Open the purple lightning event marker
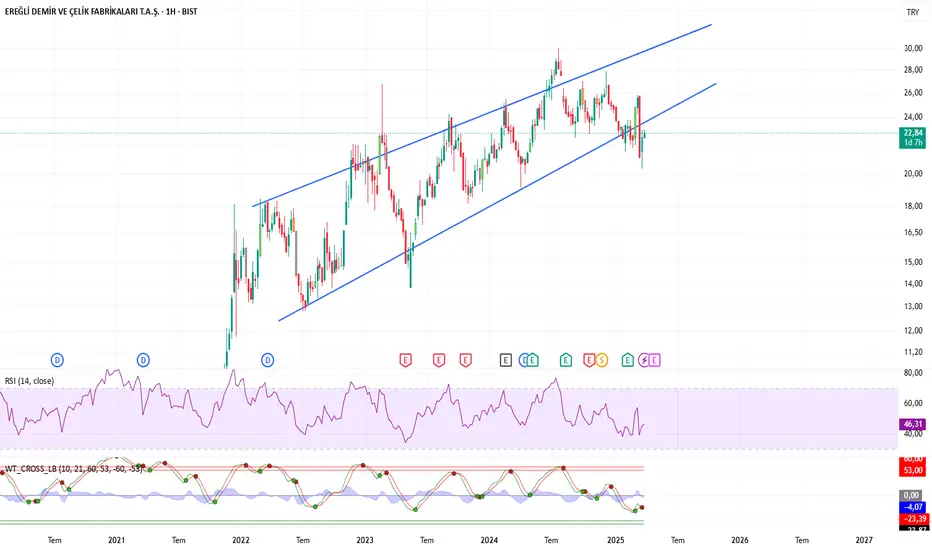The image size is (932, 550). 644,360
